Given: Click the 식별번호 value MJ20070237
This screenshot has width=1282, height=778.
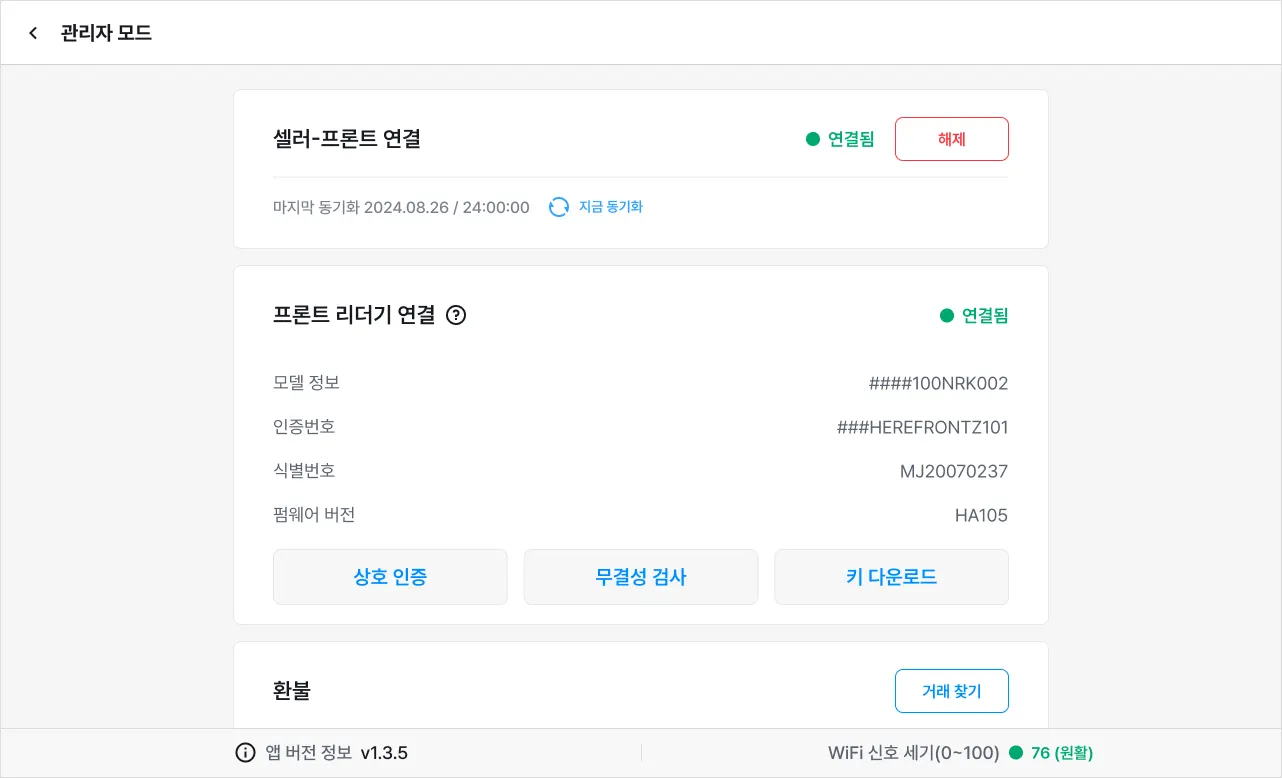Looking at the screenshot, I should pyautogui.click(x=954, y=471).
